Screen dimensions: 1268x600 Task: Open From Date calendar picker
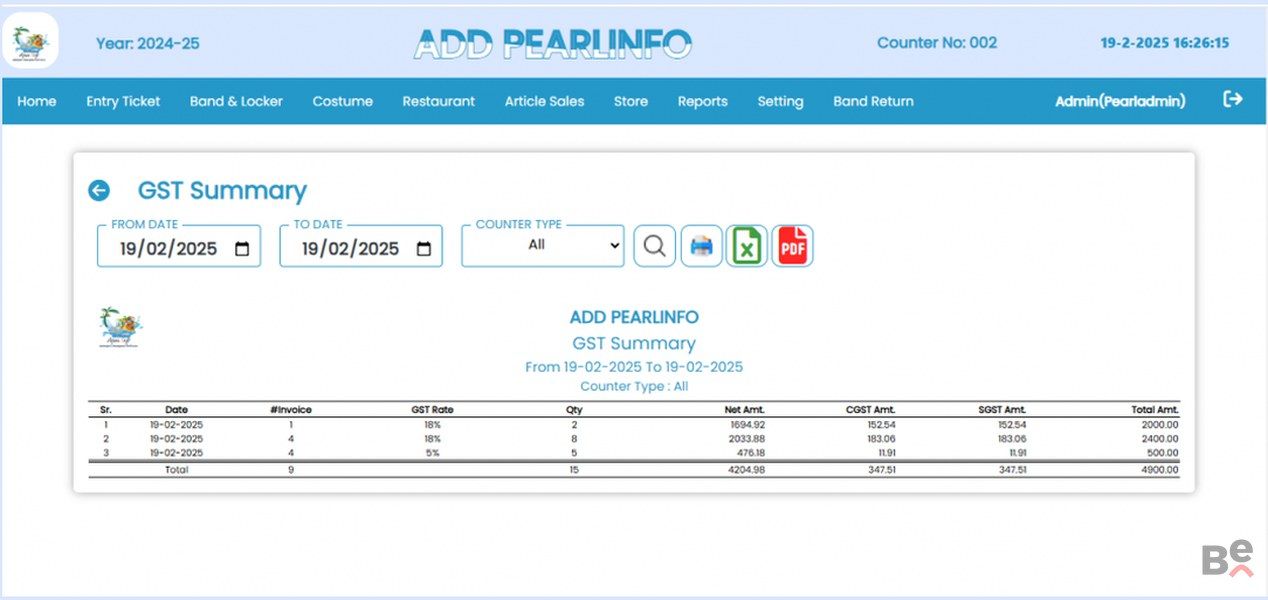tap(242, 249)
